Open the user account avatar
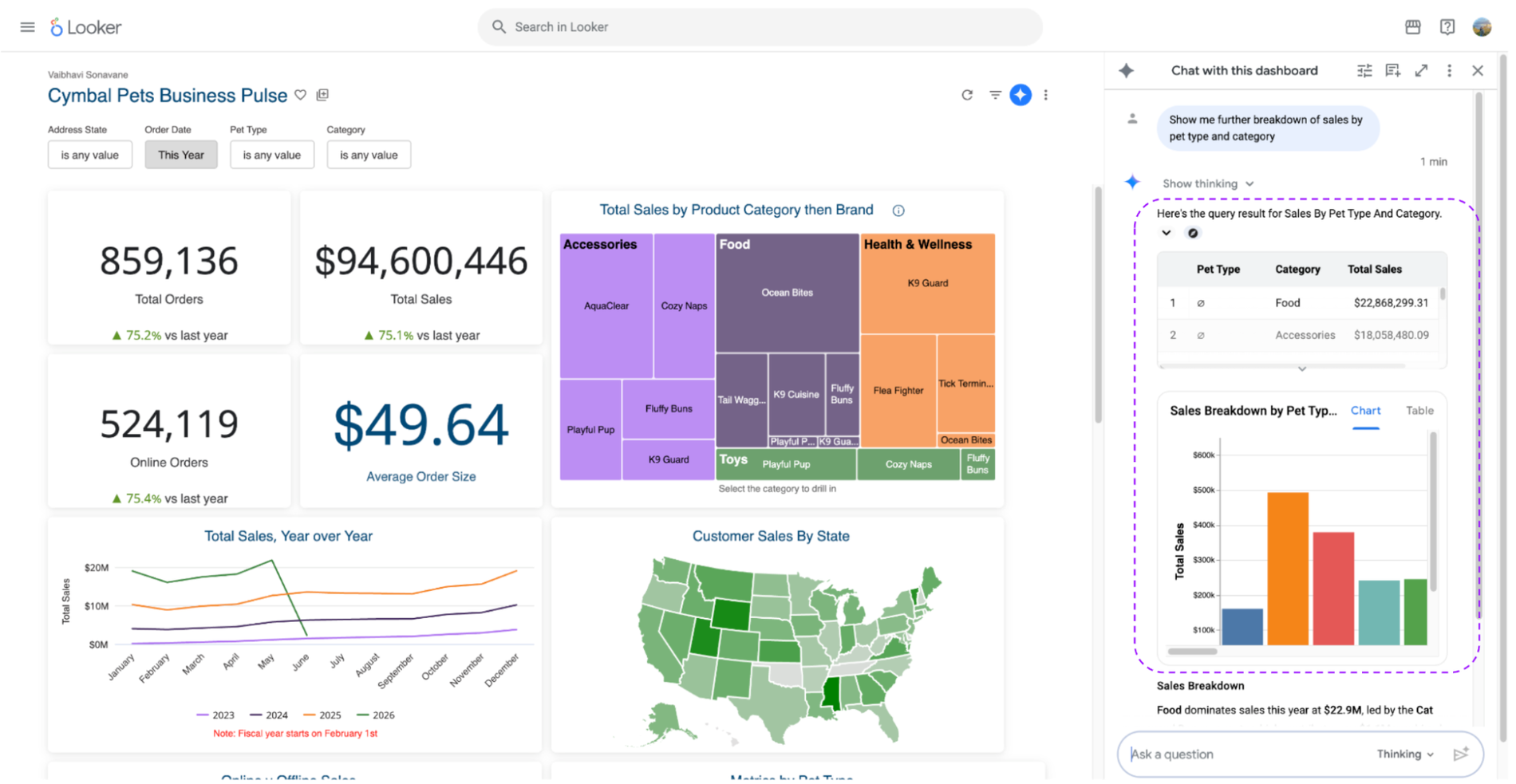Screen dimensions: 1516x784 click(1482, 27)
